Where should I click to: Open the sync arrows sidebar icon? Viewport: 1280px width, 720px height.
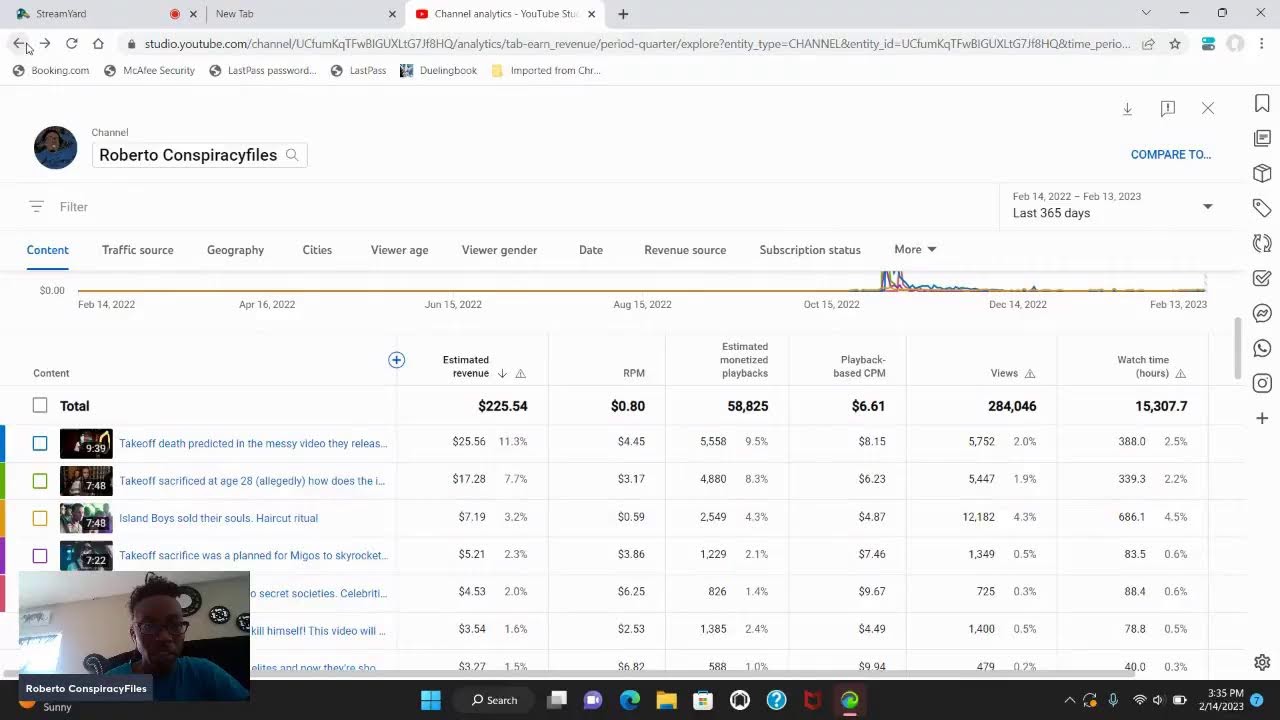click(x=1262, y=243)
